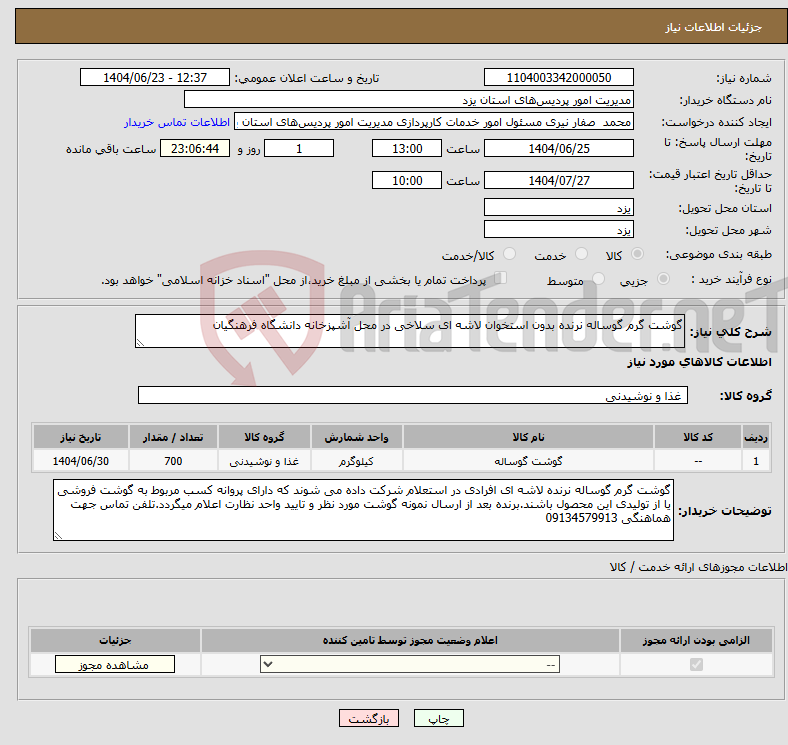Open the اطلاعات تماس خریدار link
This screenshot has height=745, width=788.
[x=177, y=123]
